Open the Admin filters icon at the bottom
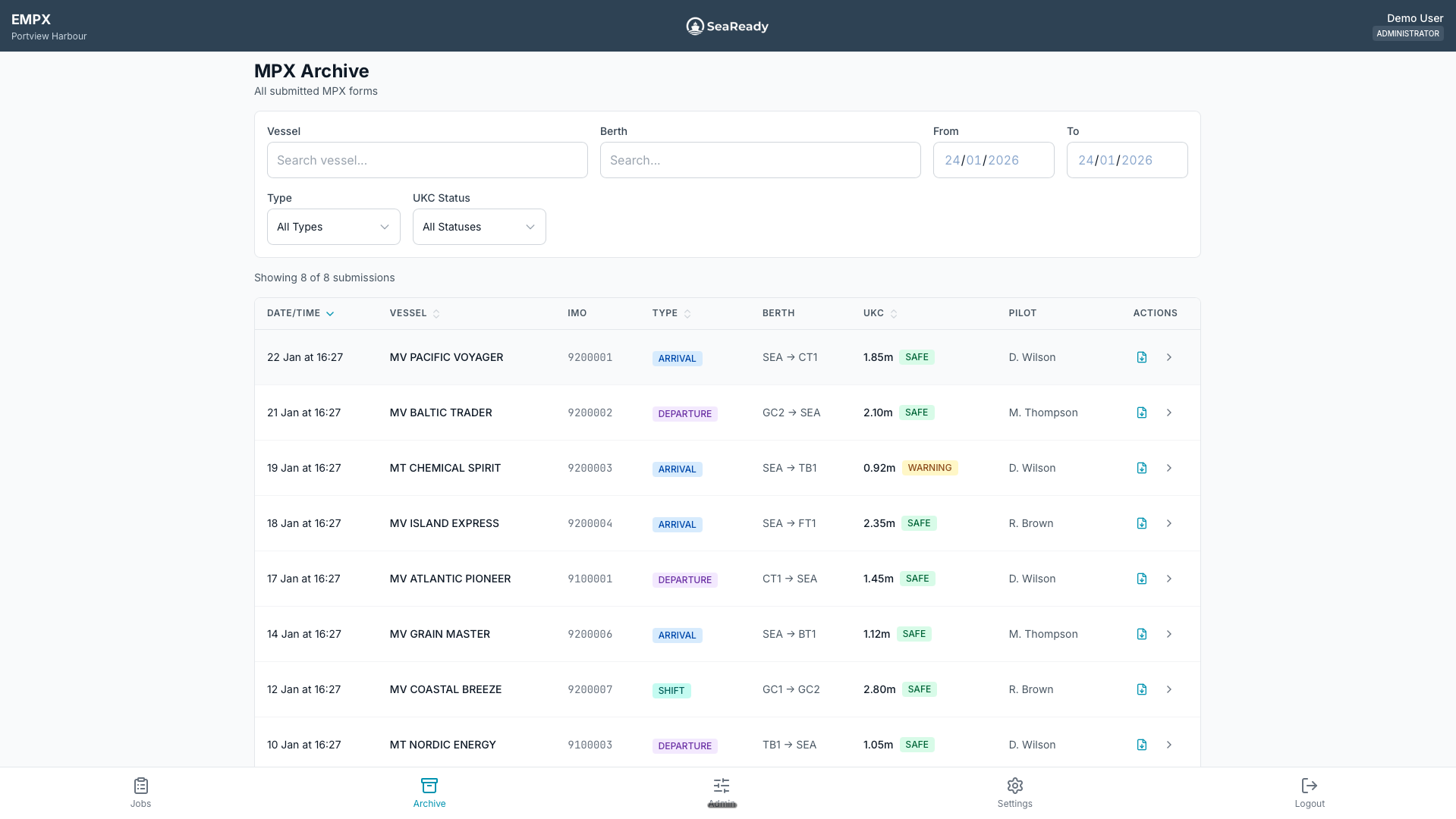 pos(721,786)
